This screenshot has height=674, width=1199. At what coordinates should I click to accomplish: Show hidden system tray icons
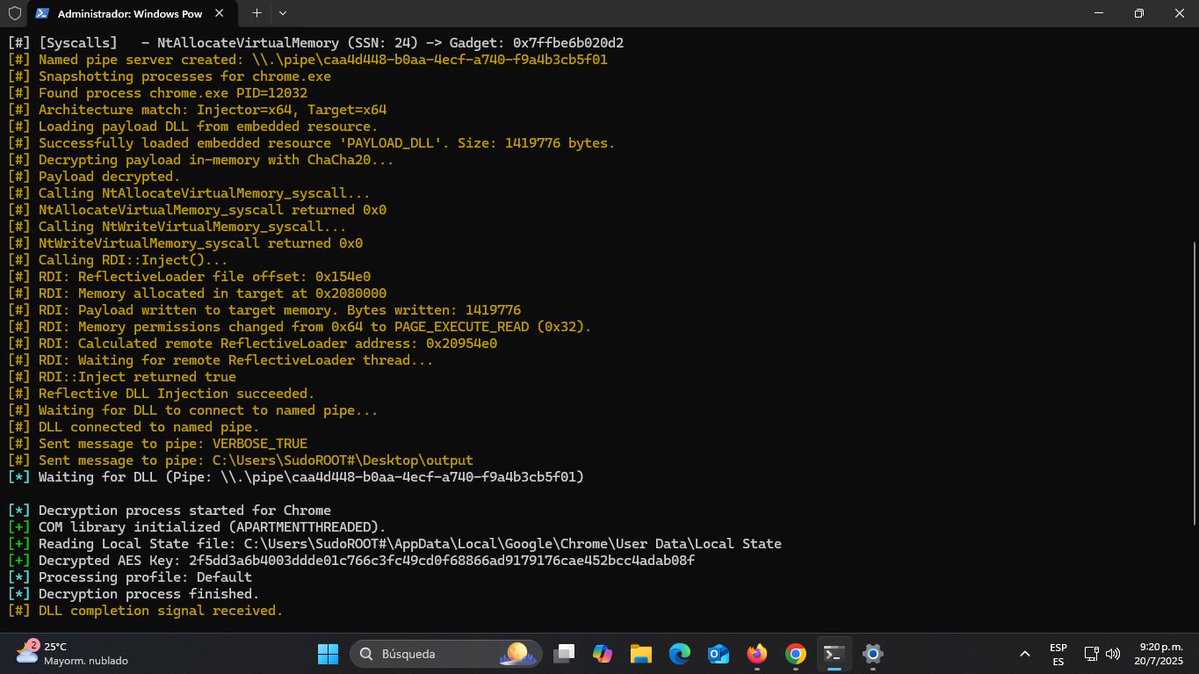[x=1025, y=654]
